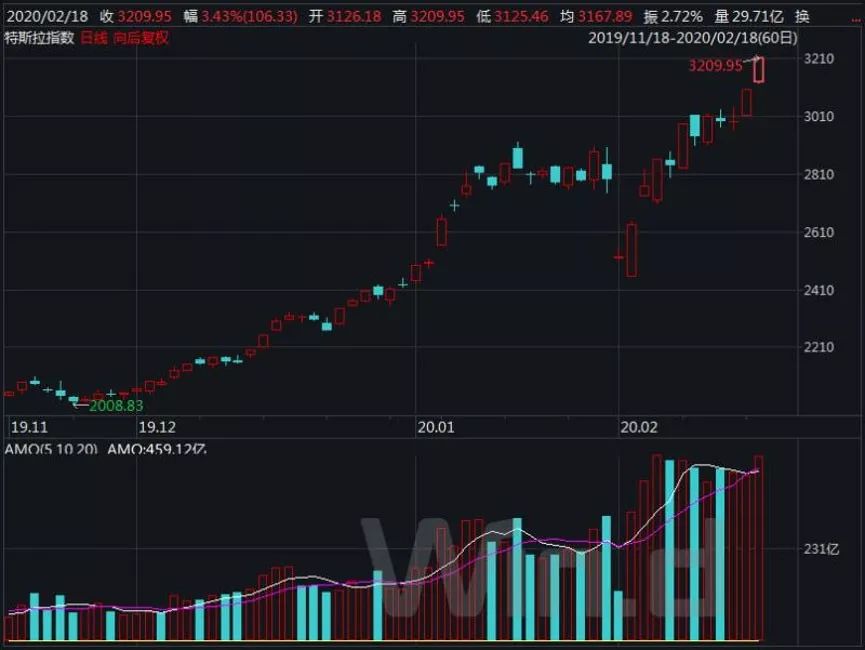This screenshot has width=865, height=650.
Task: Select the last red volume bar
Action: (759, 548)
